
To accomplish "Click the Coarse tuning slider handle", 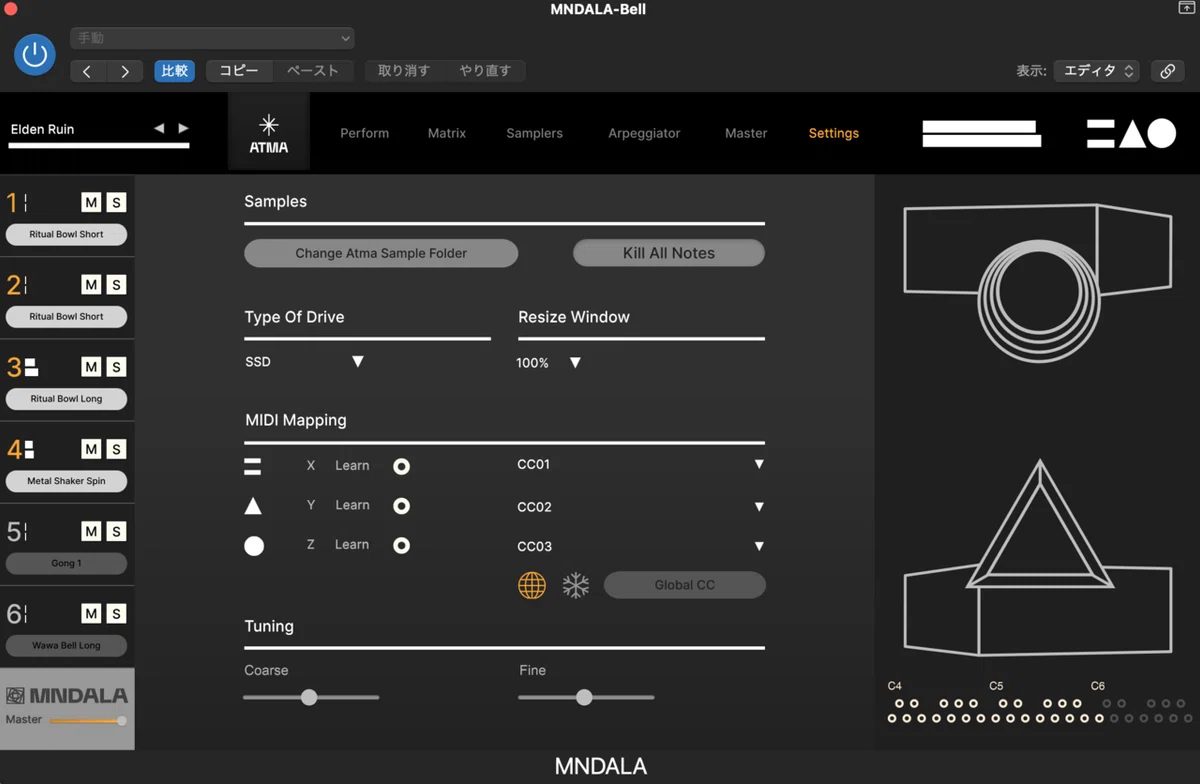I will 309,697.
